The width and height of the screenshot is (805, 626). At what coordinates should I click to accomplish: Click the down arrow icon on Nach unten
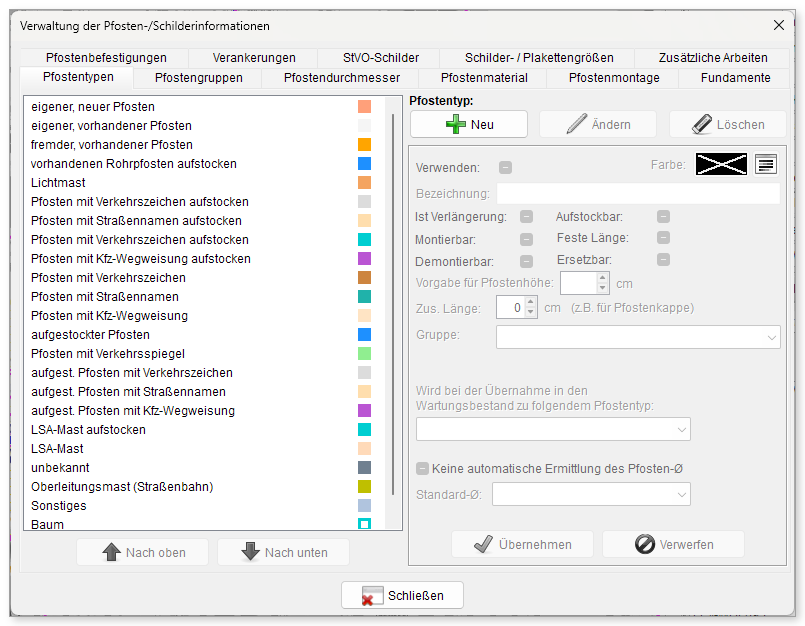tap(251, 552)
